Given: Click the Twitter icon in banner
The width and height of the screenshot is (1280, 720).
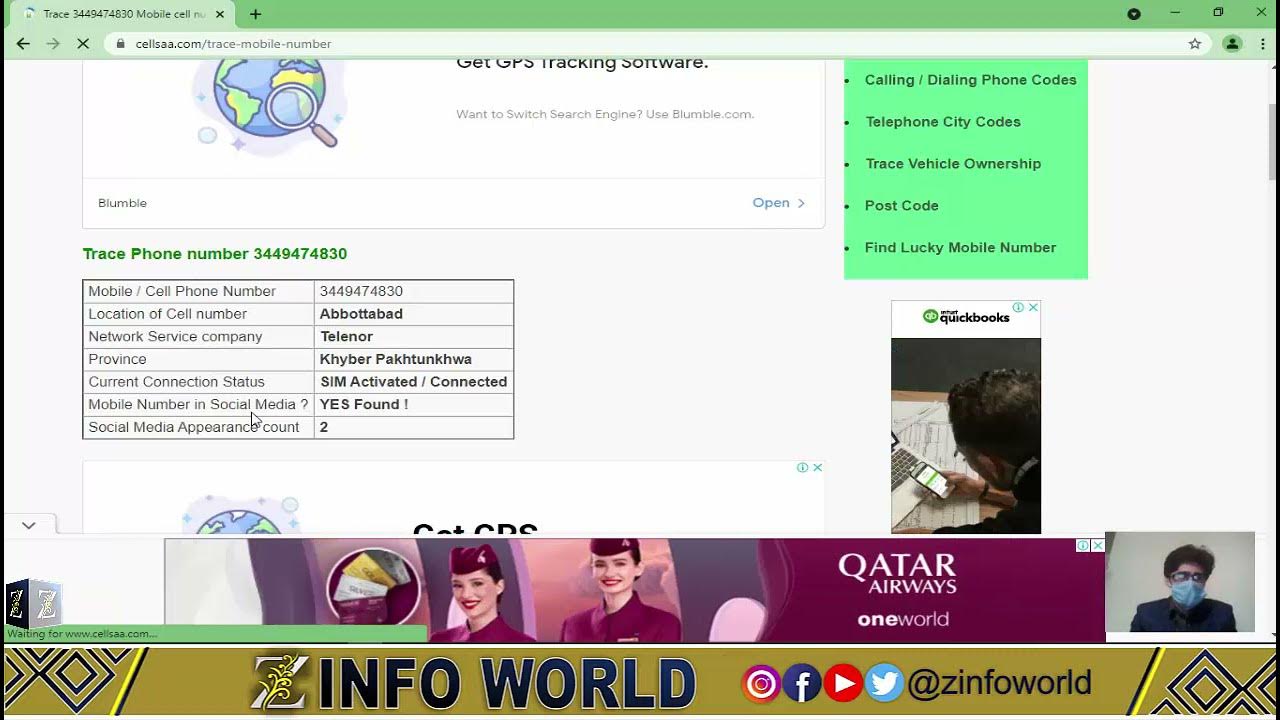Looking at the screenshot, I should [x=884, y=684].
